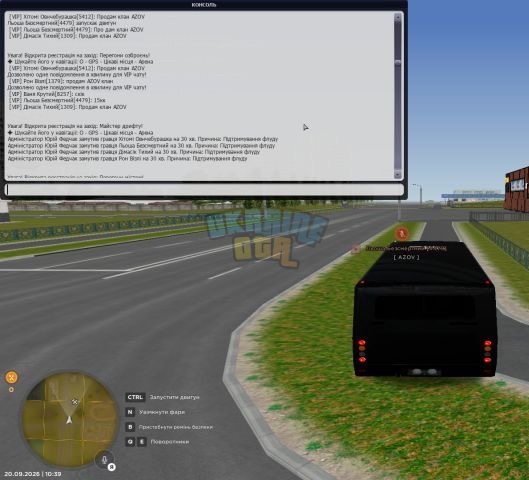Toggle the engine using the CTRL key hint
Image resolution: width=529 pixels, height=480 pixels.
[x=135, y=397]
